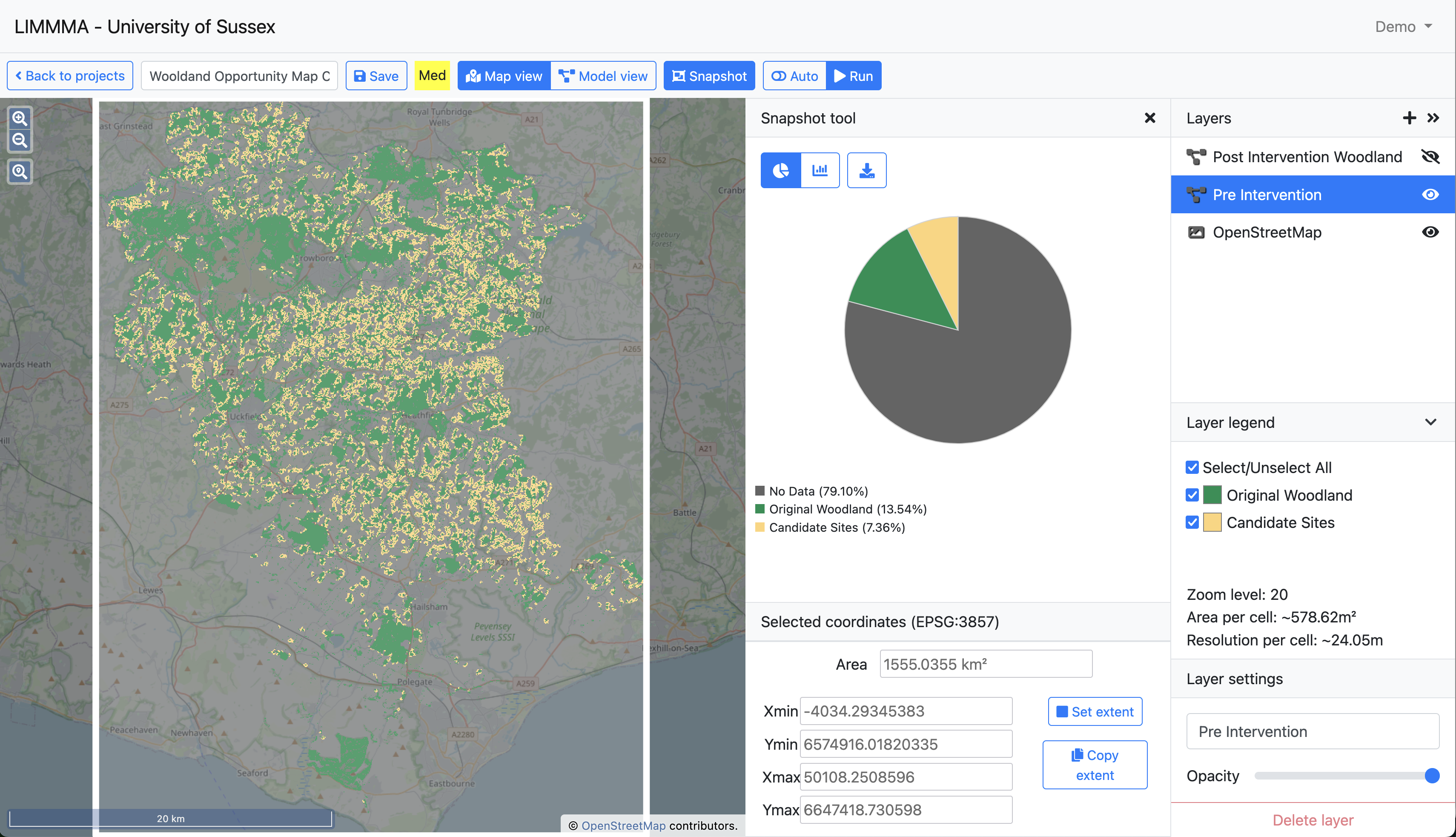This screenshot has width=1456, height=837.
Task: Click the zoom in map icon
Action: [x=20, y=118]
